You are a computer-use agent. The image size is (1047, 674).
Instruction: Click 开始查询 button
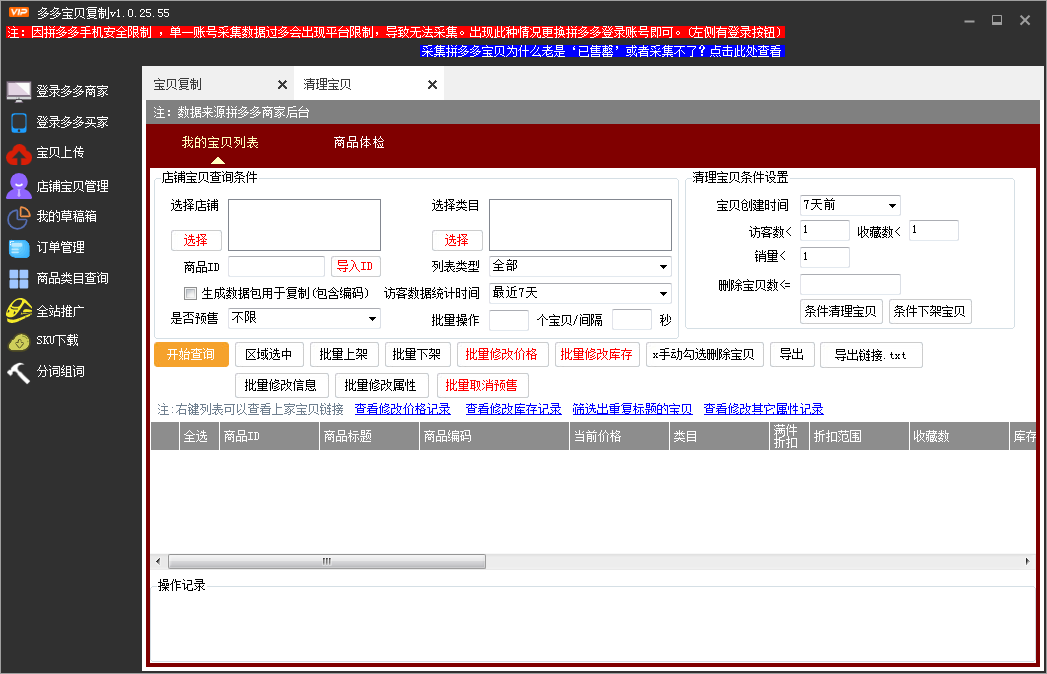[192, 355]
